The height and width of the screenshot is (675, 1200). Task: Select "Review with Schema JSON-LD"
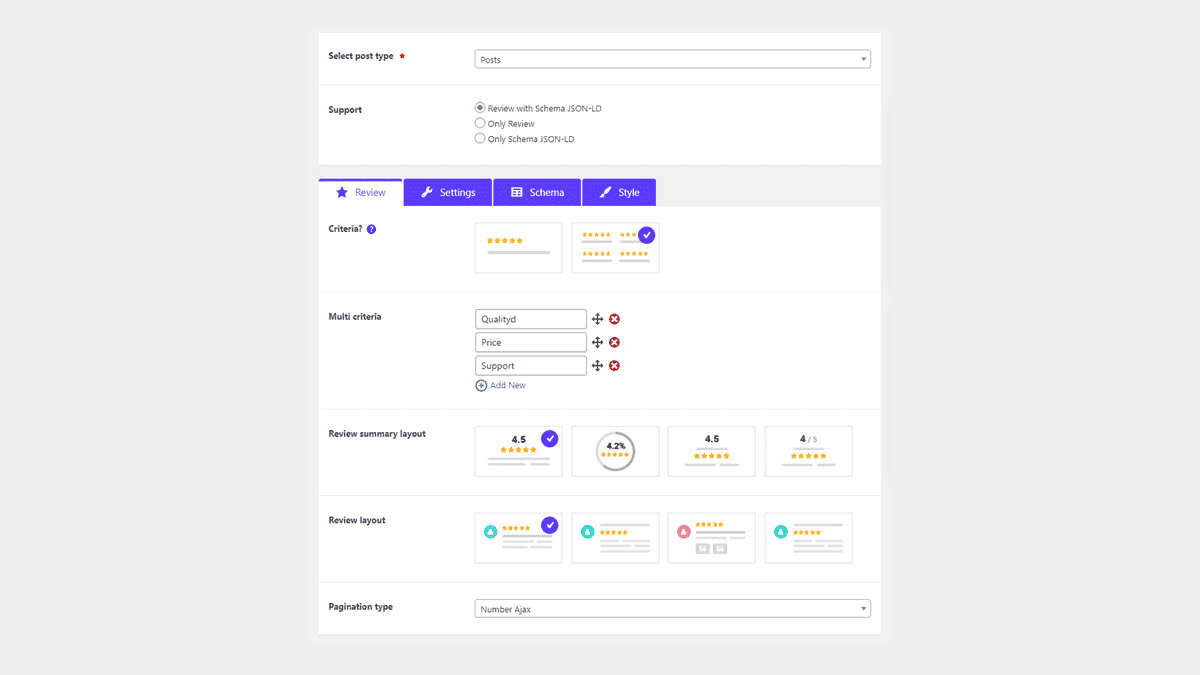(x=480, y=107)
